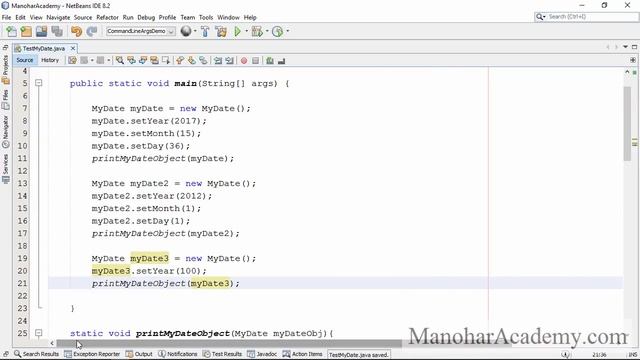Open the Services side panel
Screen dimensions: 640x360
pyautogui.click(x=5, y=169)
